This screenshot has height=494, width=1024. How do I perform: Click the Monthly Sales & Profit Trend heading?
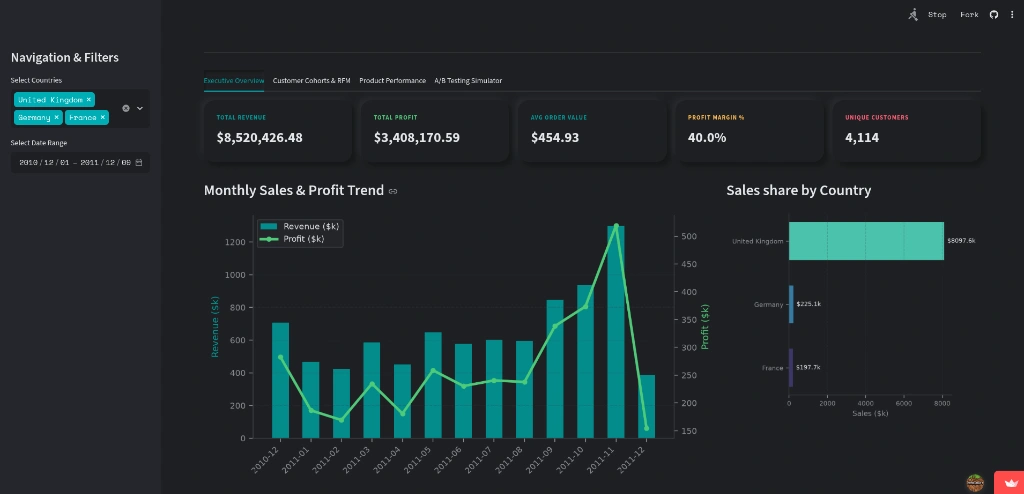tap(294, 190)
